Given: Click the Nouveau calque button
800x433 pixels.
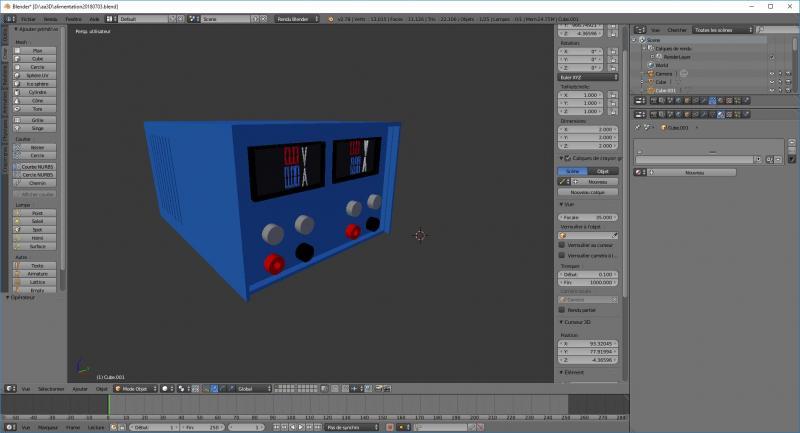Looking at the screenshot, I should pyautogui.click(x=588, y=192).
